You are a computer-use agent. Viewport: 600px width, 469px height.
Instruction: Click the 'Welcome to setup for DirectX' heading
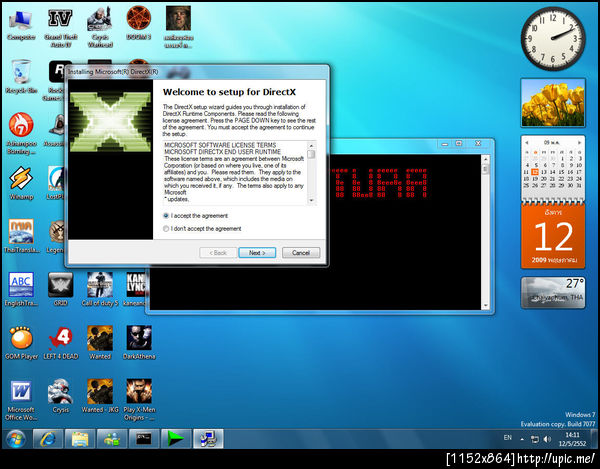229,92
